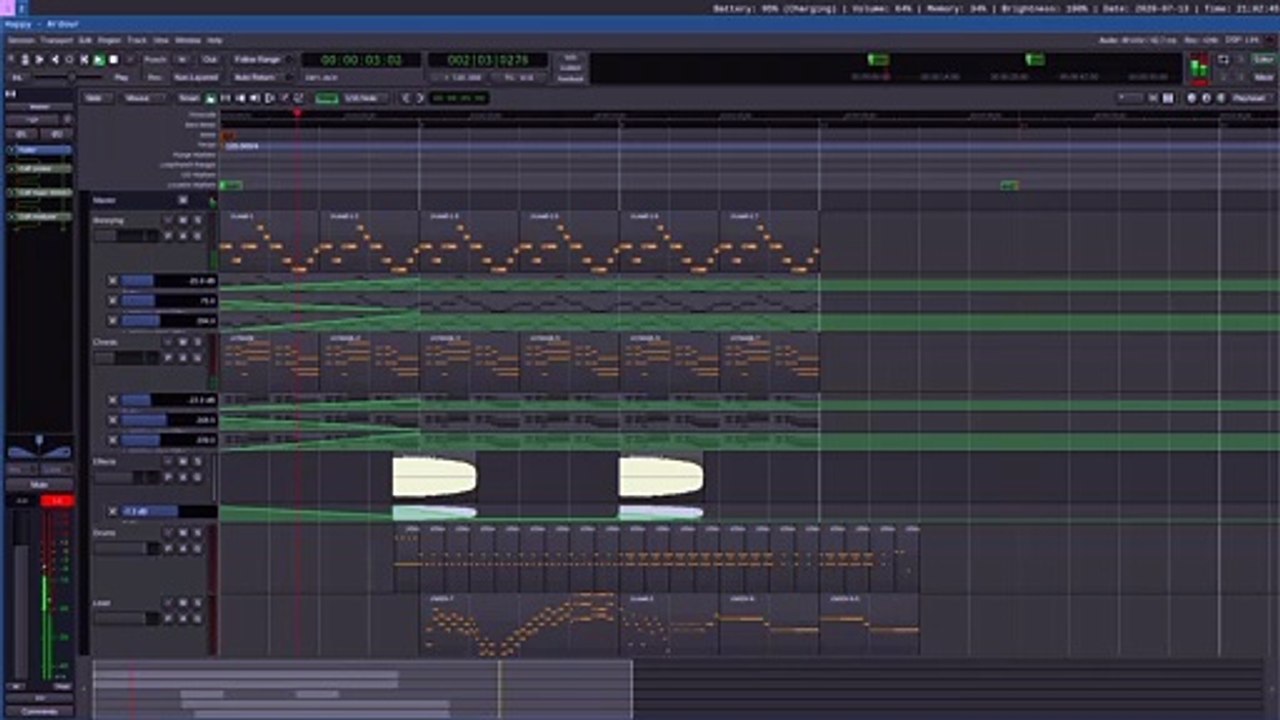Open the Track menu
This screenshot has height=720, width=1280.
pyautogui.click(x=137, y=40)
